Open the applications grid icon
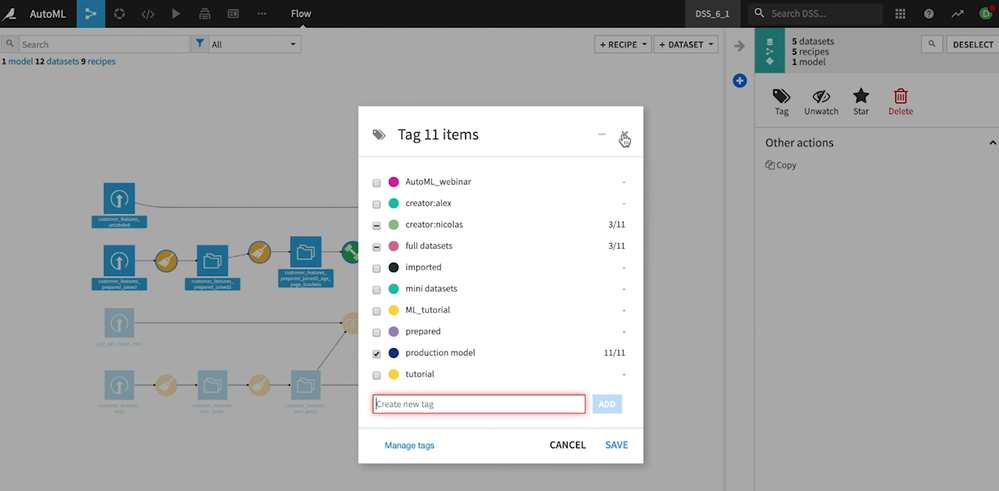999x491 pixels. coord(900,13)
